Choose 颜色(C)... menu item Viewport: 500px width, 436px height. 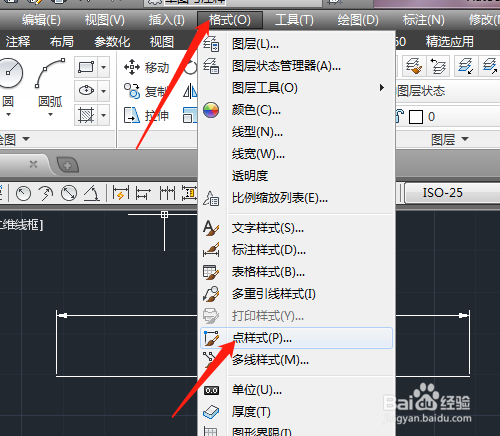point(296,110)
